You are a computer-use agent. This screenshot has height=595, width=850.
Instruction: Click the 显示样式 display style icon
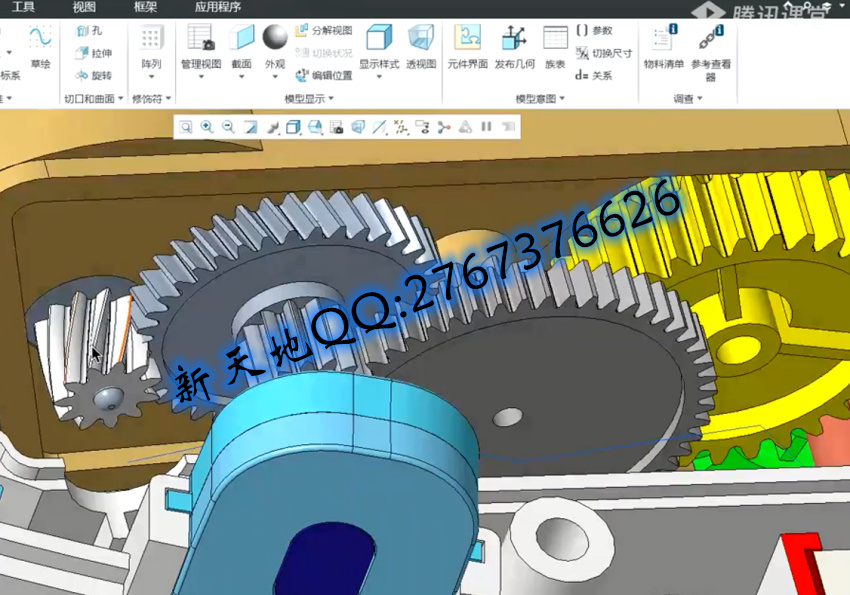[379, 41]
